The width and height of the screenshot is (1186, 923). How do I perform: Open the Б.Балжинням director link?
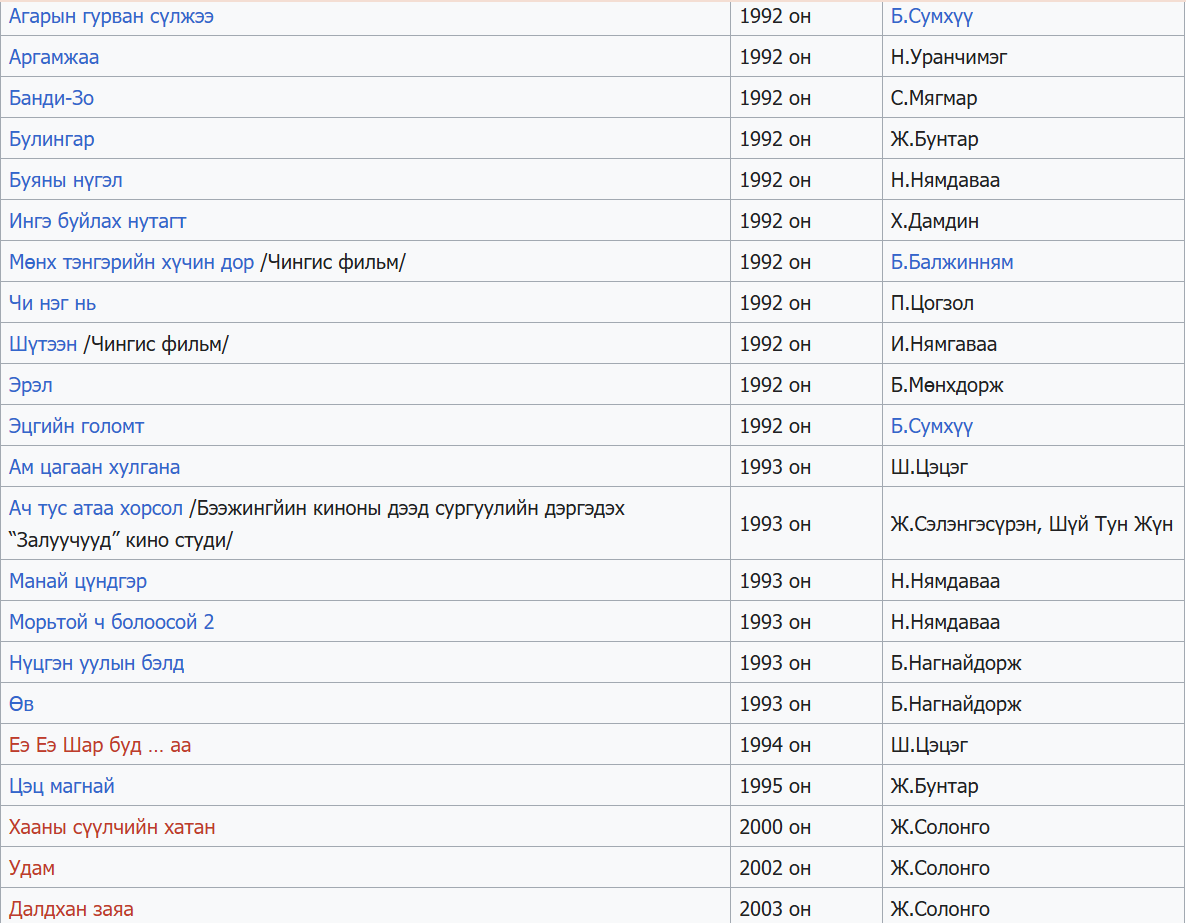[x=952, y=262]
